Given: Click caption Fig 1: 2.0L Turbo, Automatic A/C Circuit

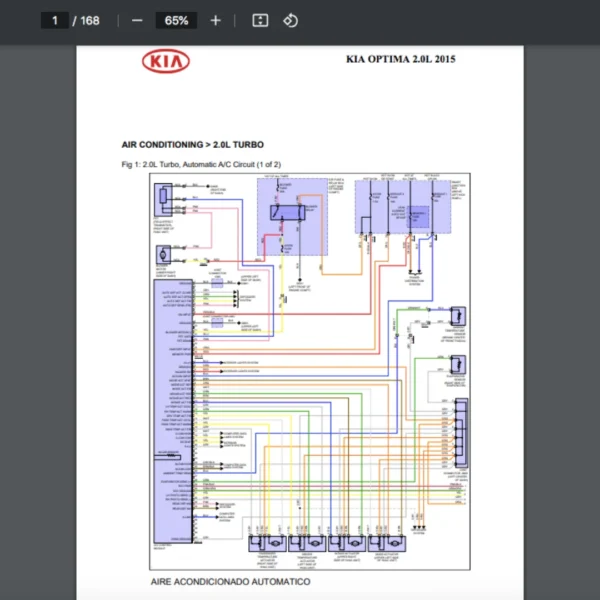Looking at the screenshot, I should point(201,165).
